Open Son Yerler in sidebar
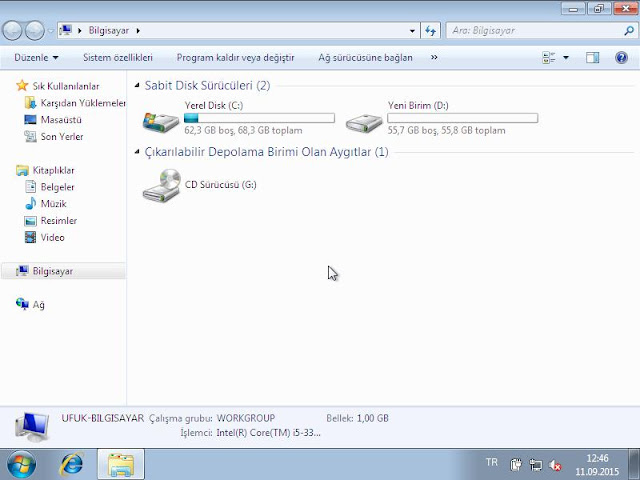This screenshot has height=480, width=640. coord(62,137)
